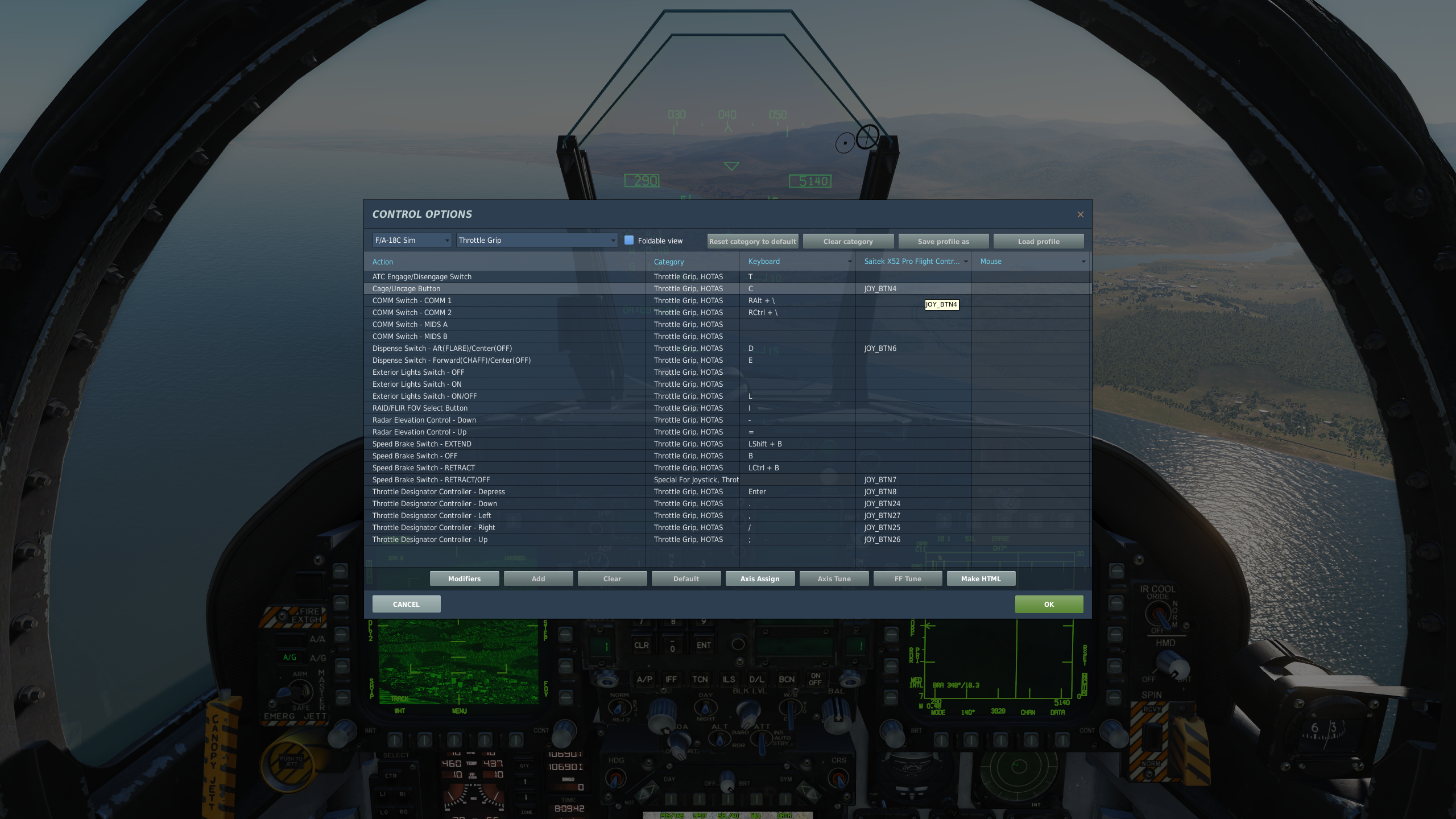The width and height of the screenshot is (1456, 819).
Task: Click the Make HTML button
Action: point(981,578)
